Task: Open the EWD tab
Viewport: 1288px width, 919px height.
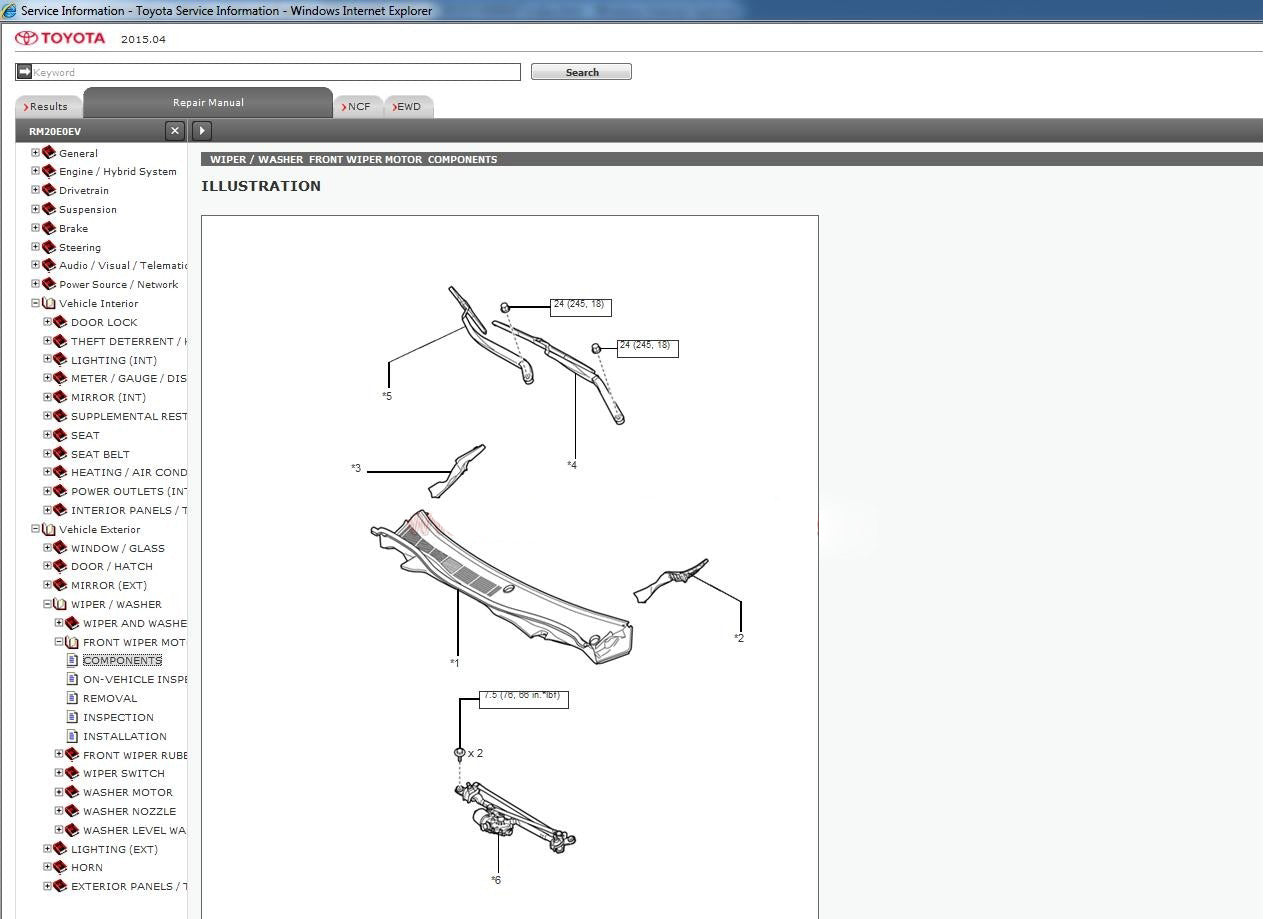Action: click(x=408, y=106)
